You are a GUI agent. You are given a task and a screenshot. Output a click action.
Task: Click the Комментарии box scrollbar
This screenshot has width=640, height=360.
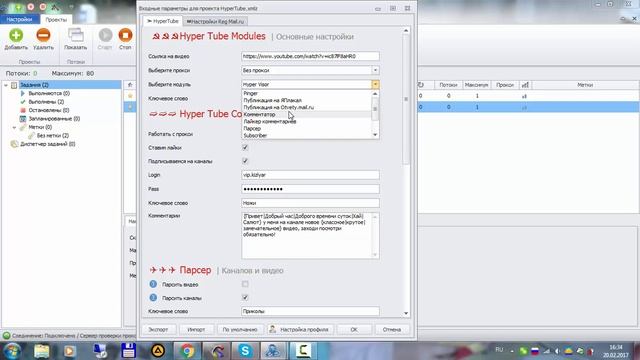point(375,236)
